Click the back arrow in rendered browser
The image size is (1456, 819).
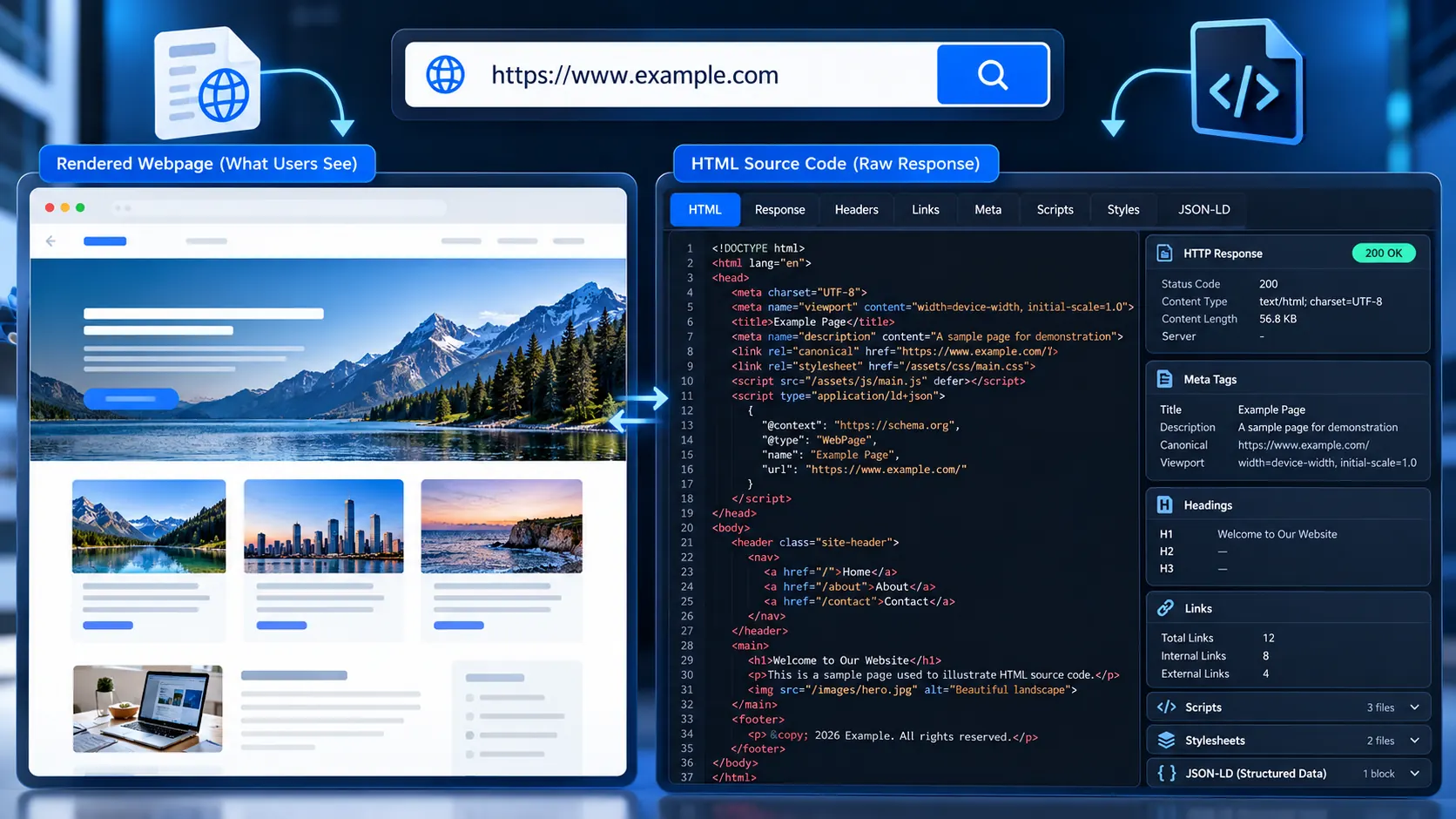click(51, 241)
